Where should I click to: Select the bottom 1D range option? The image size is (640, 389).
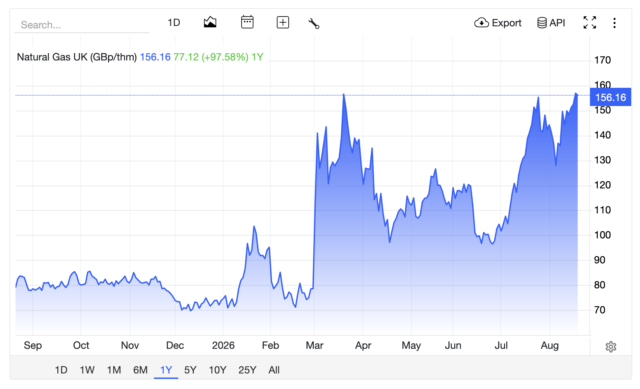click(x=61, y=370)
